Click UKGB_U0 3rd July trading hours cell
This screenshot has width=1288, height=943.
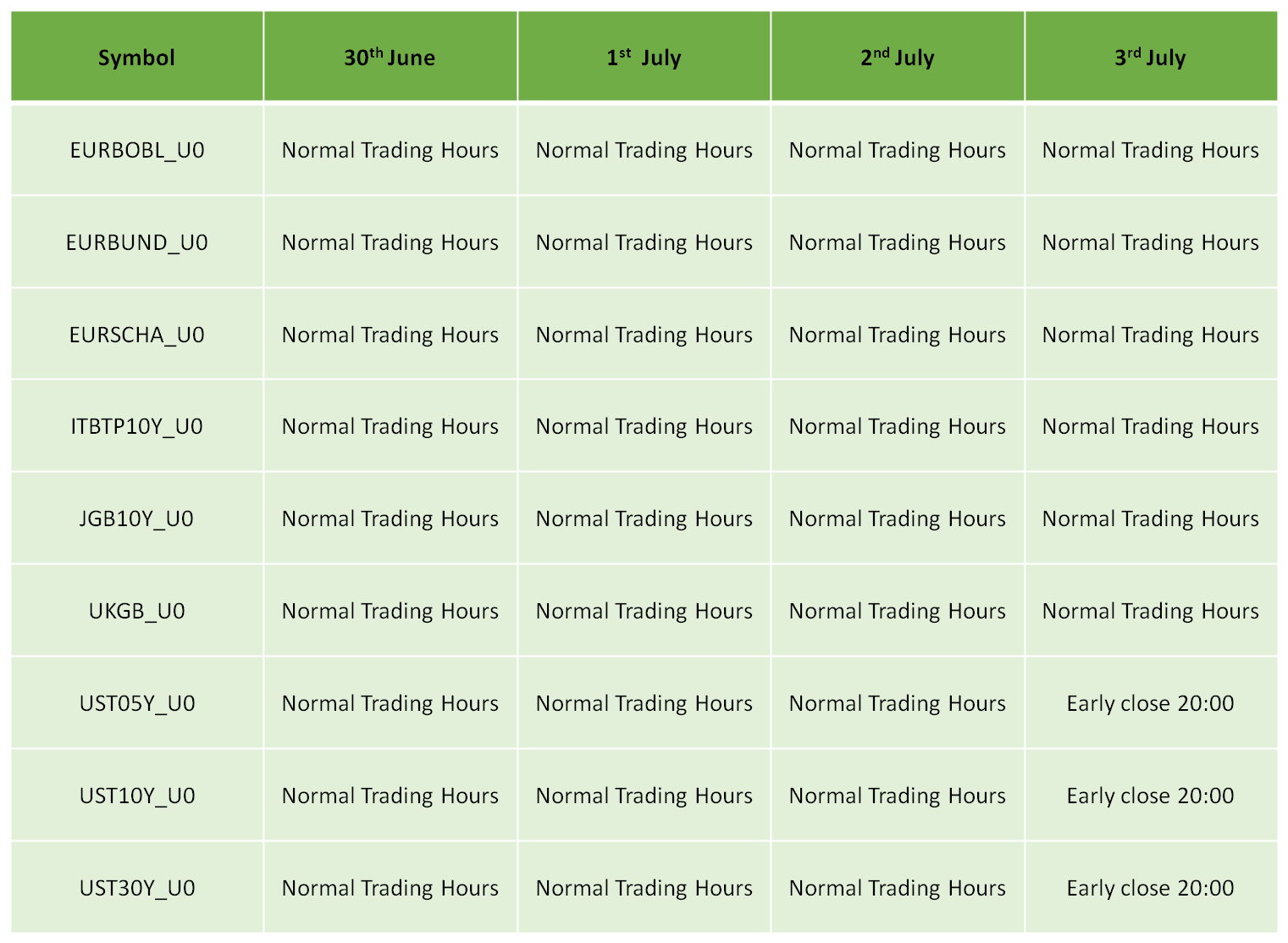pyautogui.click(x=1151, y=611)
